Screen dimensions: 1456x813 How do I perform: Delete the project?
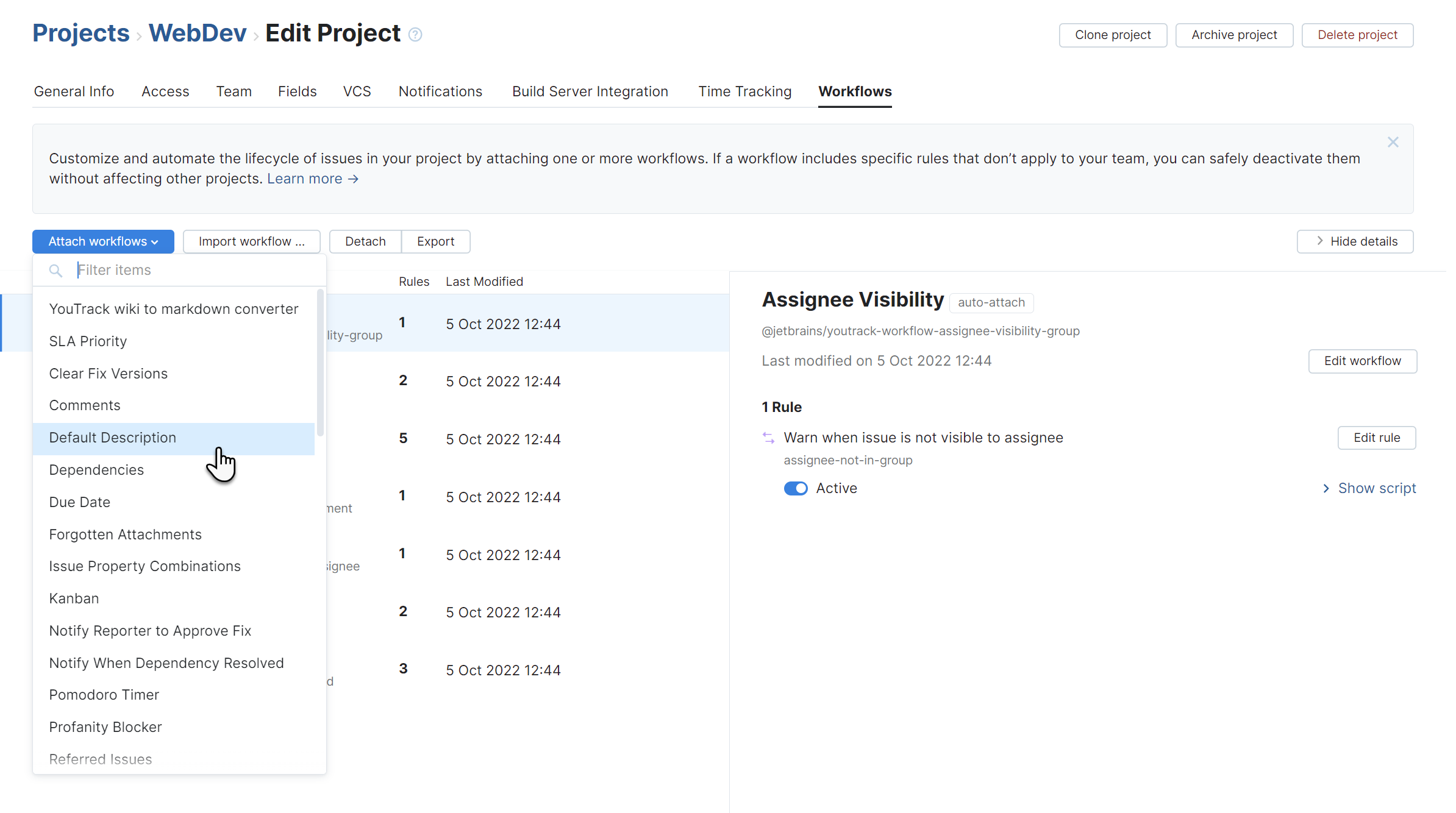(1357, 35)
